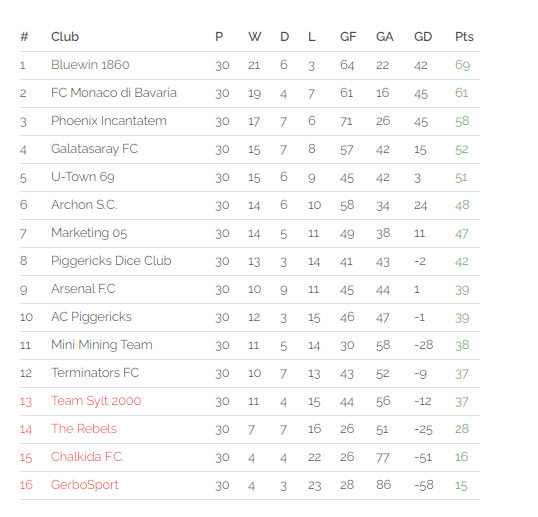Click the GerboSport club at position 16
This screenshot has width=538, height=517.
coord(84,485)
